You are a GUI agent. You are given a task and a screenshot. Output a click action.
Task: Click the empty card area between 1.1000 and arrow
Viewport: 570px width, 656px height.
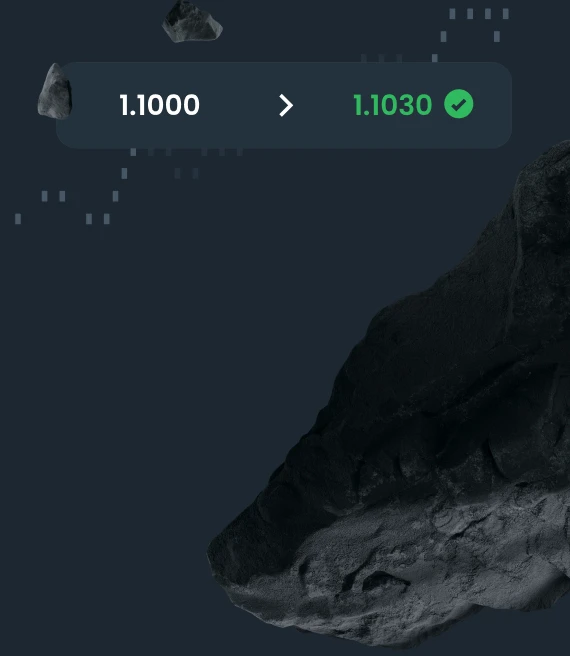[239, 105]
